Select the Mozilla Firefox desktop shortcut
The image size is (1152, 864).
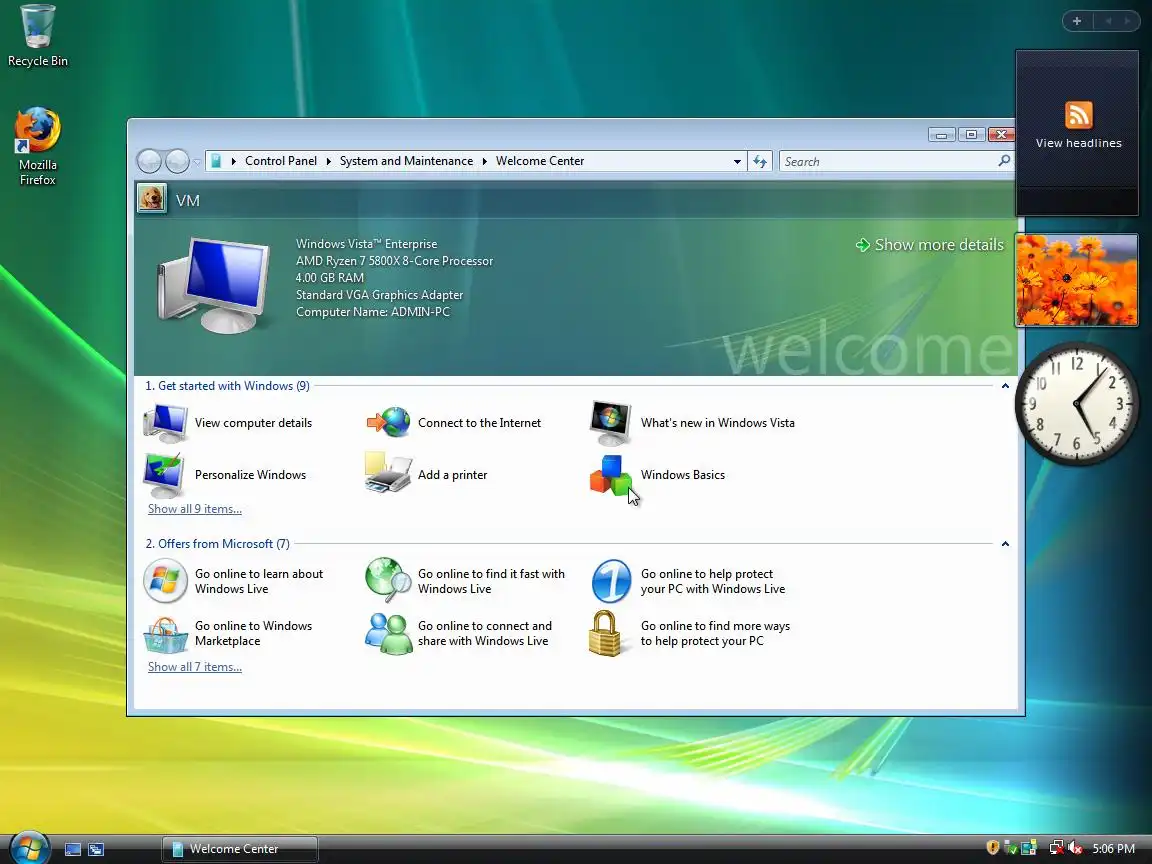37,147
